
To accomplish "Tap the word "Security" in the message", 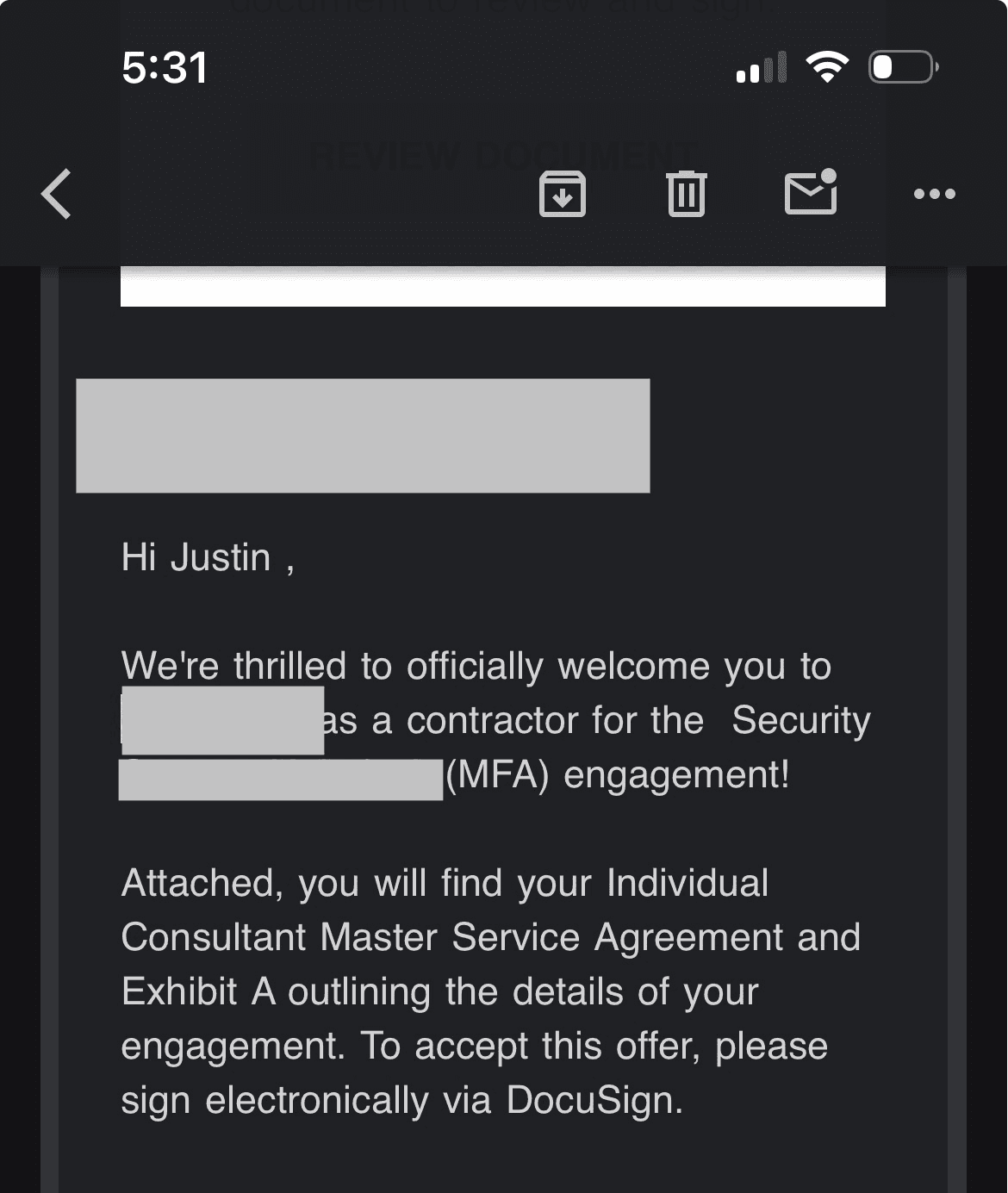I will (801, 720).
